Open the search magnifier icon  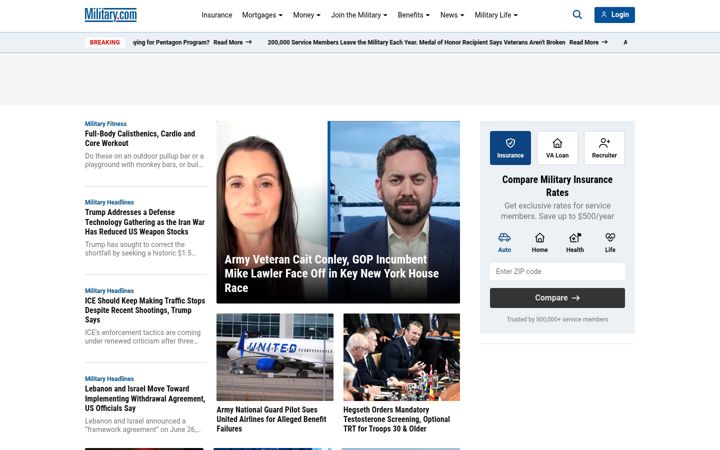577,15
